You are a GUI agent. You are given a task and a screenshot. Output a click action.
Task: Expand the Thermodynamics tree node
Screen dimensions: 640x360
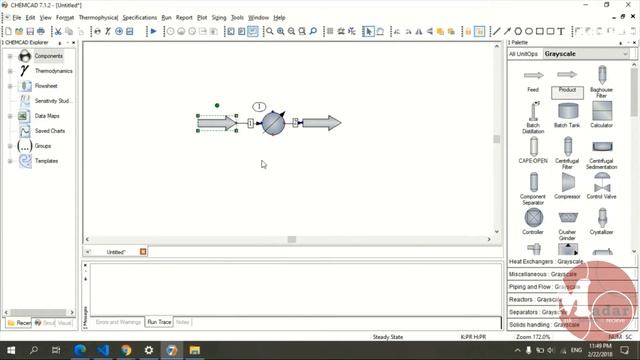(x=10, y=71)
